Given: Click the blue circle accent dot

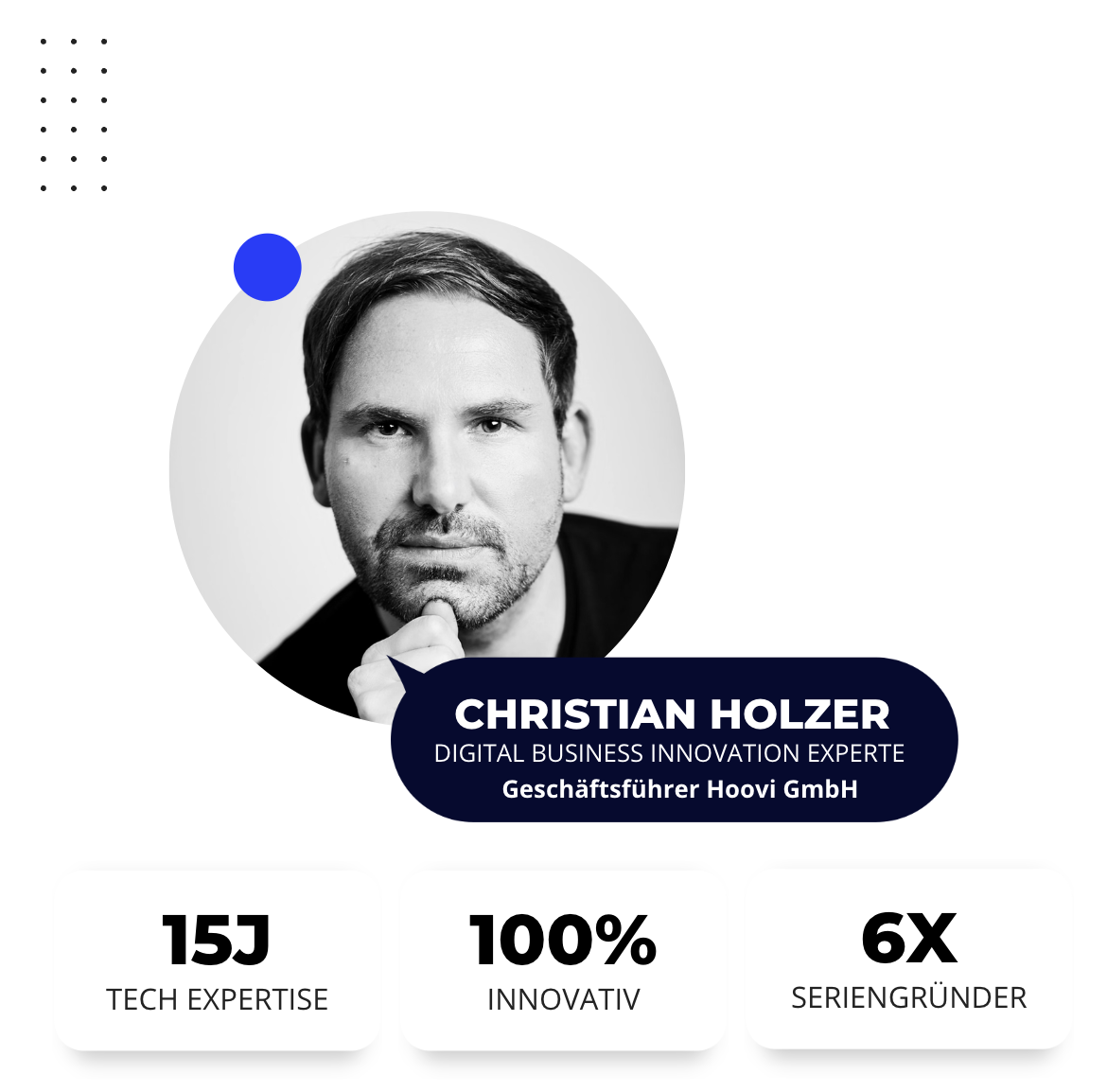Looking at the screenshot, I should [268, 268].
